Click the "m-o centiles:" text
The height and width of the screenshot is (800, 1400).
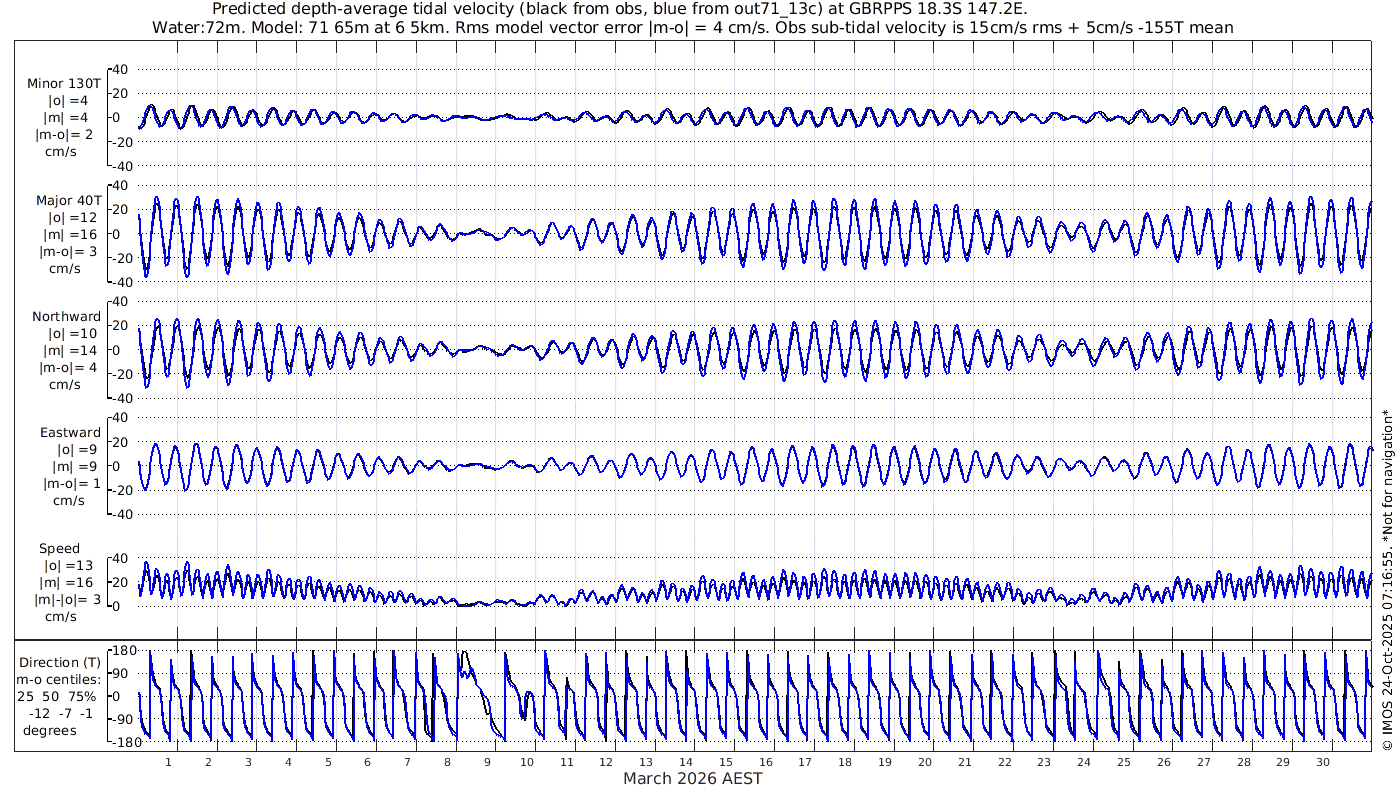pyautogui.click(x=58, y=680)
